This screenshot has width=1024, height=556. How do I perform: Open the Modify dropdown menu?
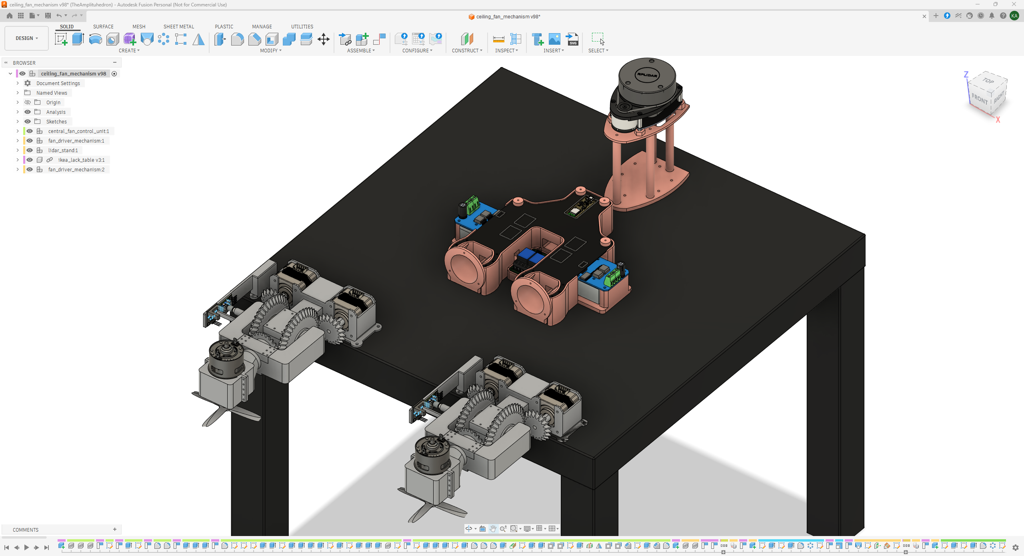click(271, 50)
